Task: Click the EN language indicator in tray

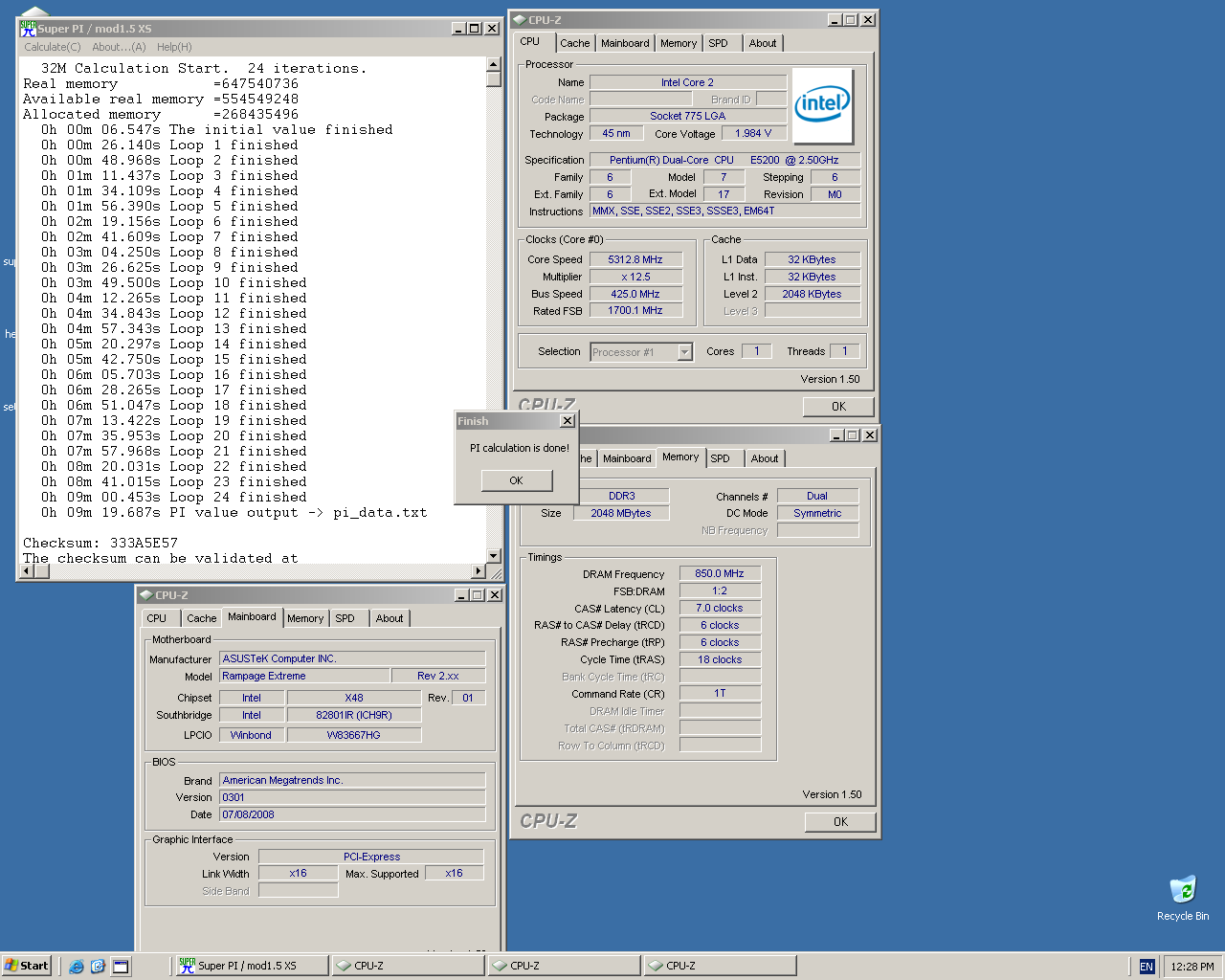Action: pyautogui.click(x=1147, y=967)
